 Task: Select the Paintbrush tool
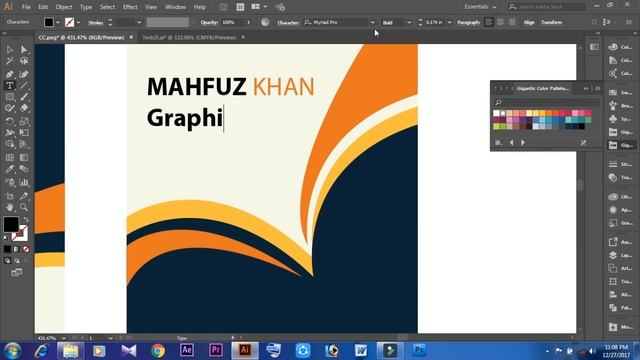(x=24, y=97)
